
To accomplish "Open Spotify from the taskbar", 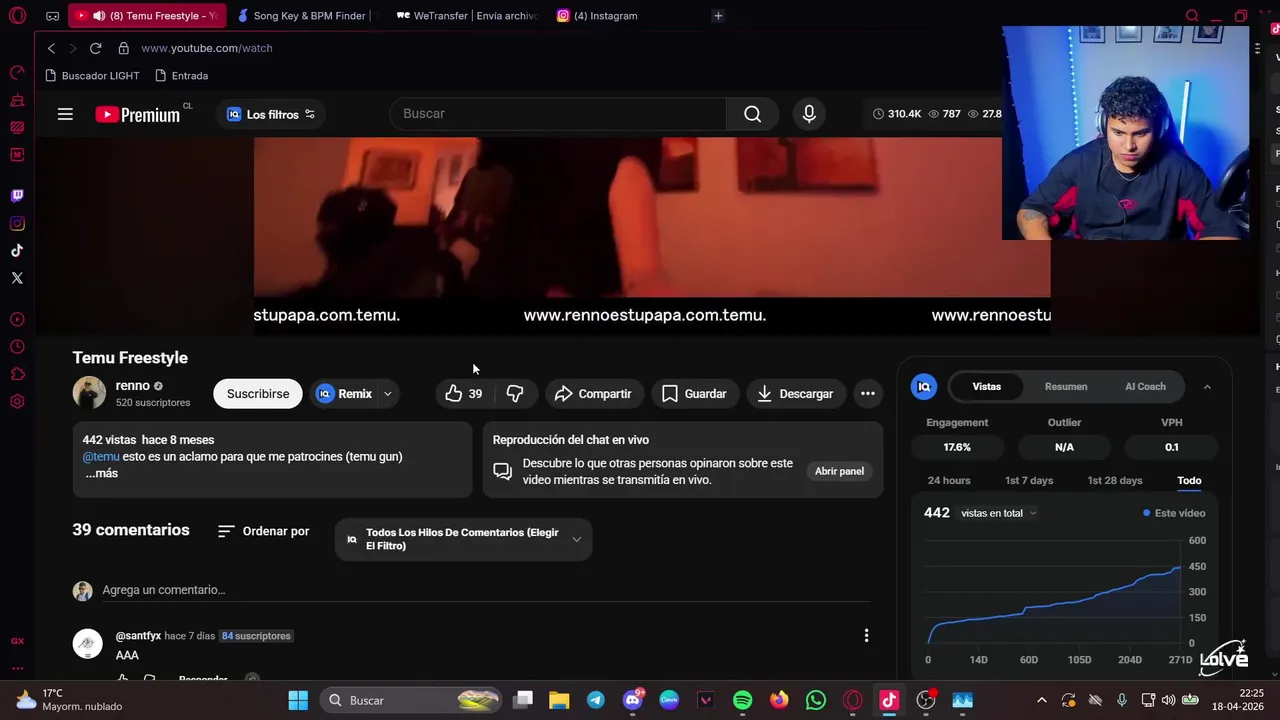I will [742, 700].
